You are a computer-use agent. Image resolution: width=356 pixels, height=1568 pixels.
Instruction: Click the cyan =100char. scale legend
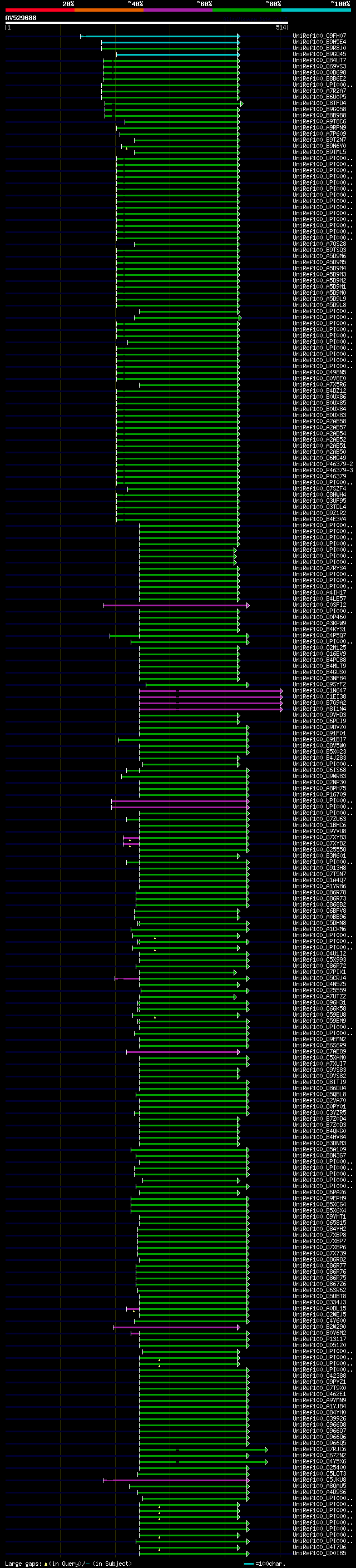pyautogui.click(x=265, y=1564)
